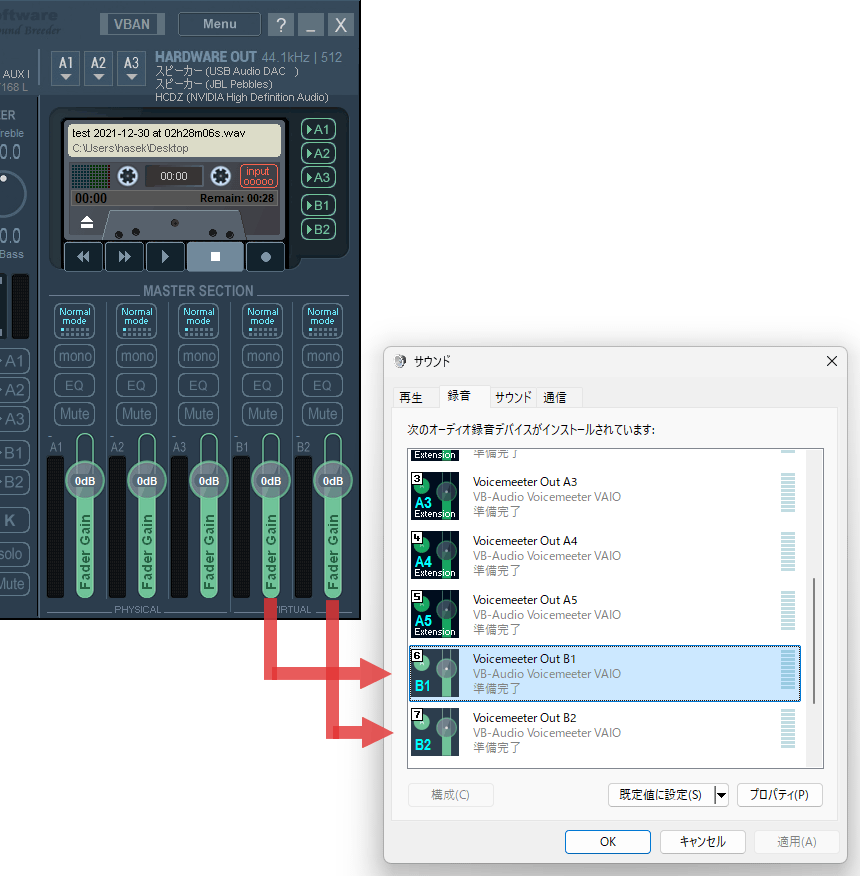Toggle mono on the A1 bus
860x876 pixels.
point(75,356)
